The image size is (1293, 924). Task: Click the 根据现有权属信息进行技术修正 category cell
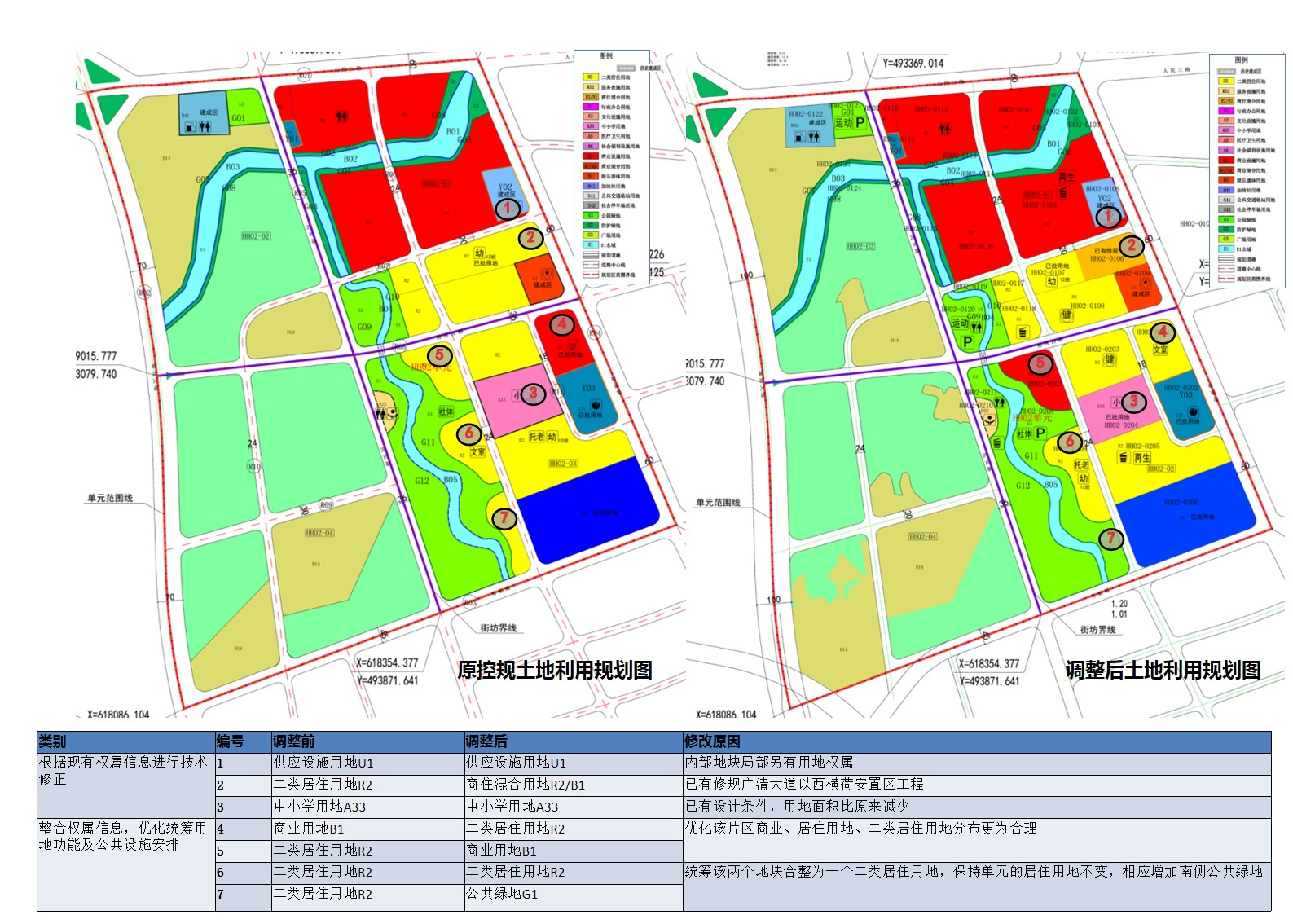coord(126,785)
